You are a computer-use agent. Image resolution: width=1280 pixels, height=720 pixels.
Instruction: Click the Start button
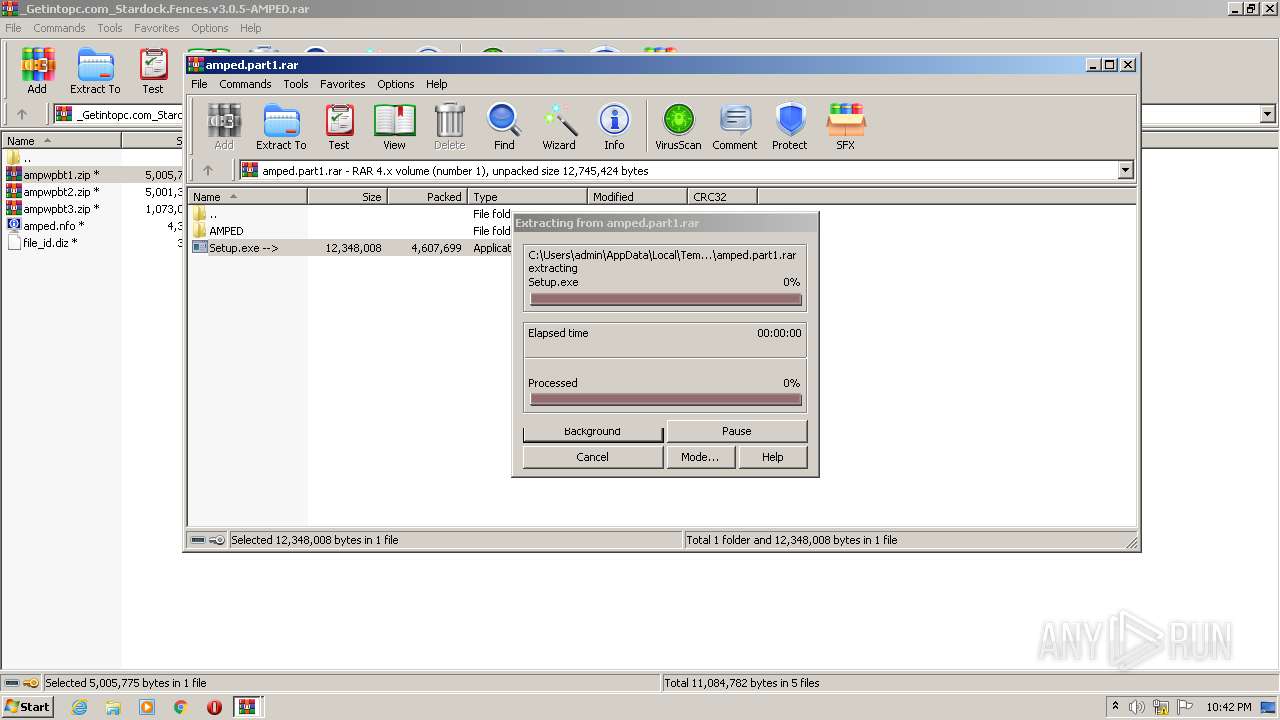tap(27, 707)
